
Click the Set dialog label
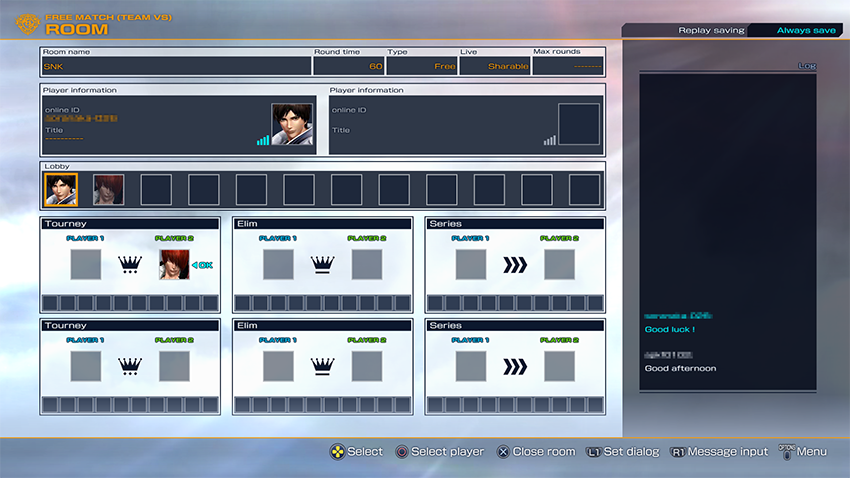(631, 451)
